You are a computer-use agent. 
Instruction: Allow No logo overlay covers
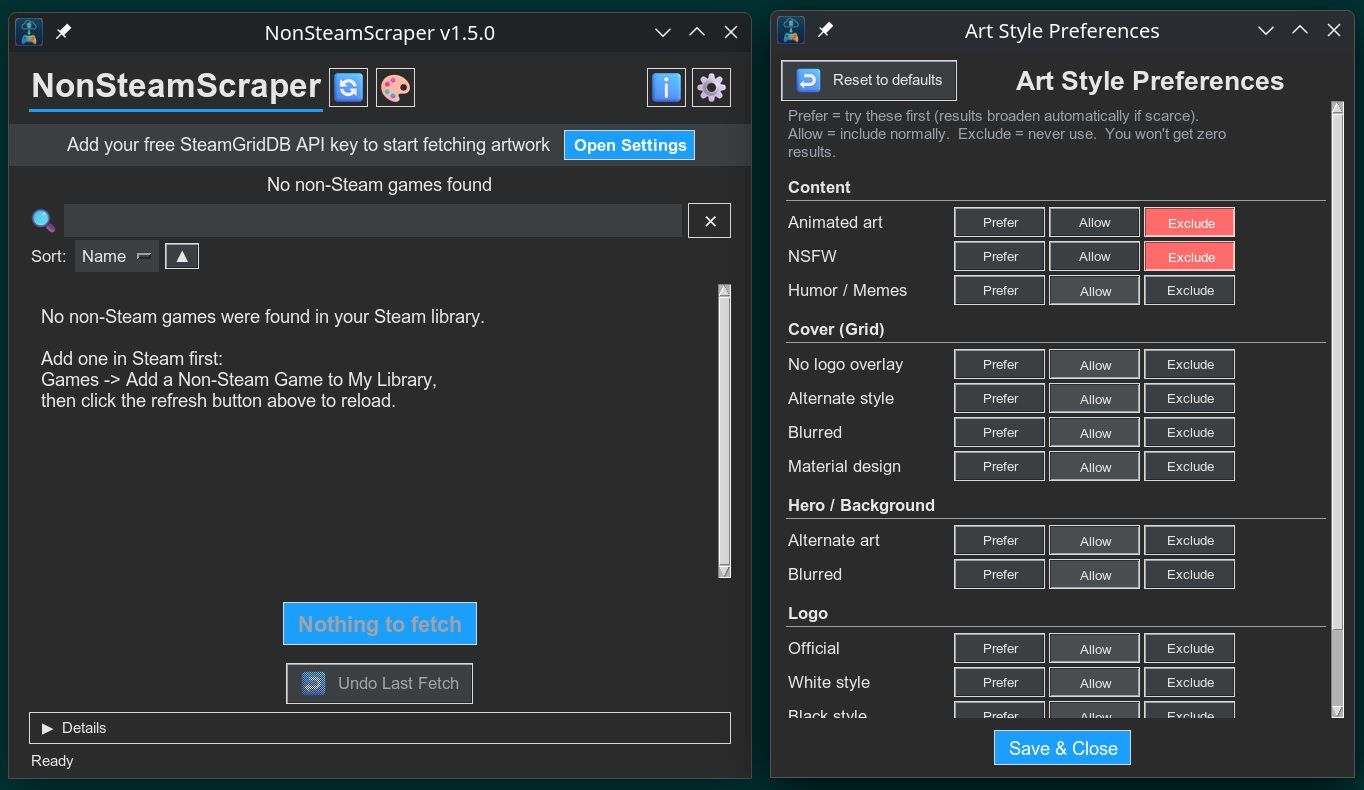click(1094, 365)
